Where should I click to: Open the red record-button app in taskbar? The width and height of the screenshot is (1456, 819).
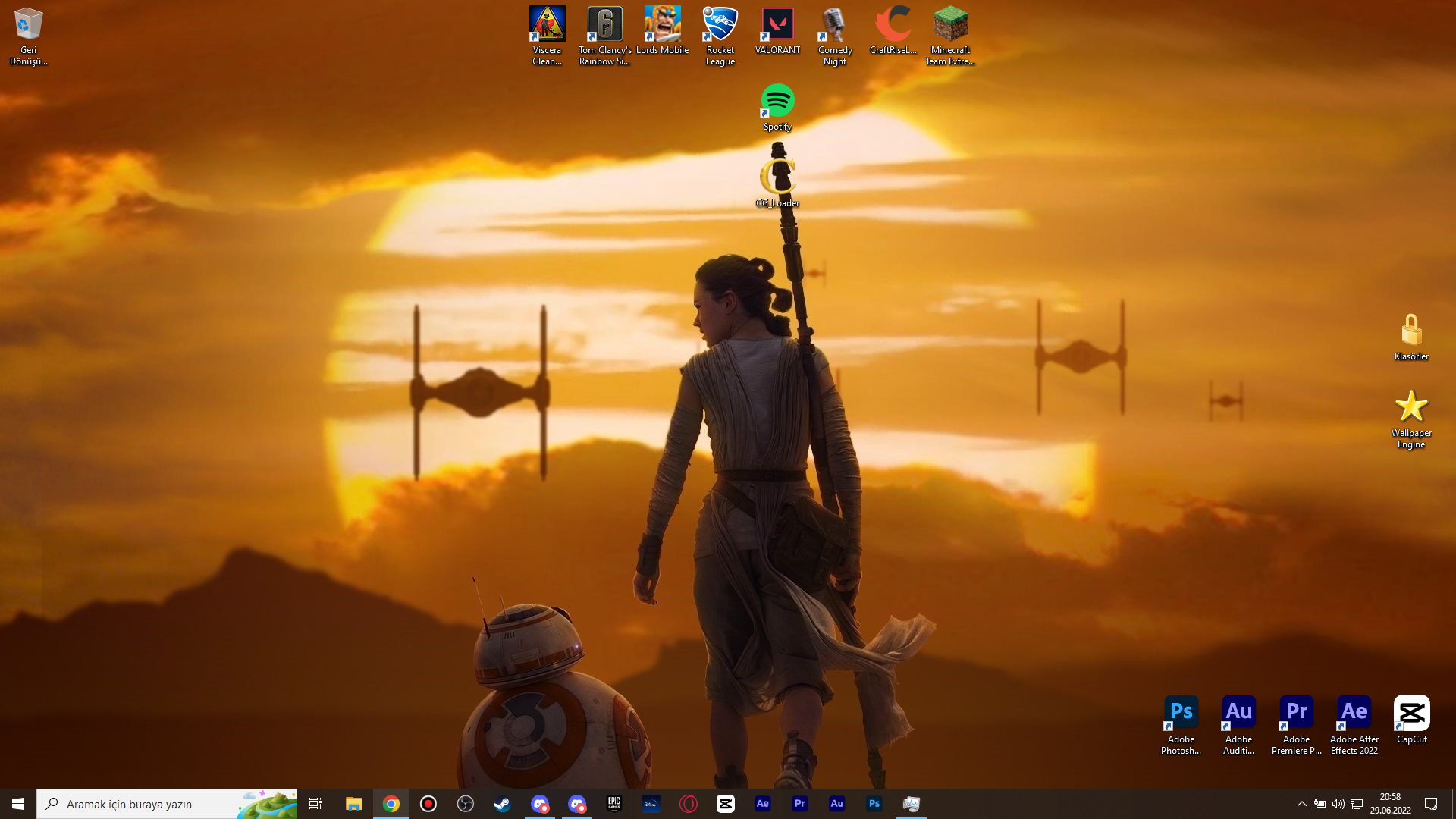coord(428,804)
